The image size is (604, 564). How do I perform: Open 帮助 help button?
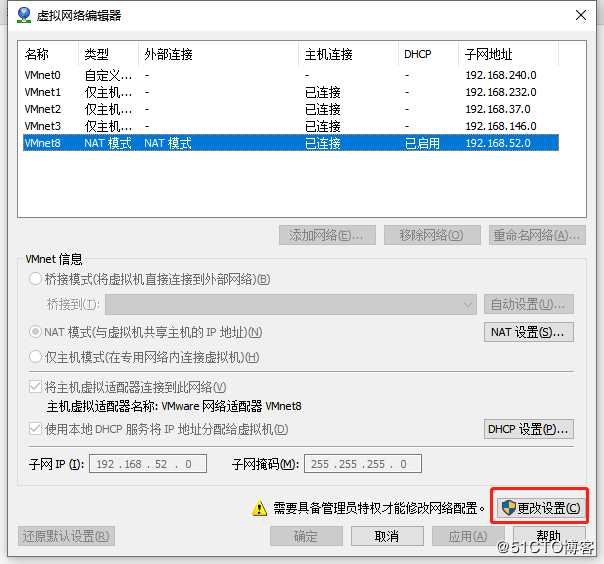(549, 536)
